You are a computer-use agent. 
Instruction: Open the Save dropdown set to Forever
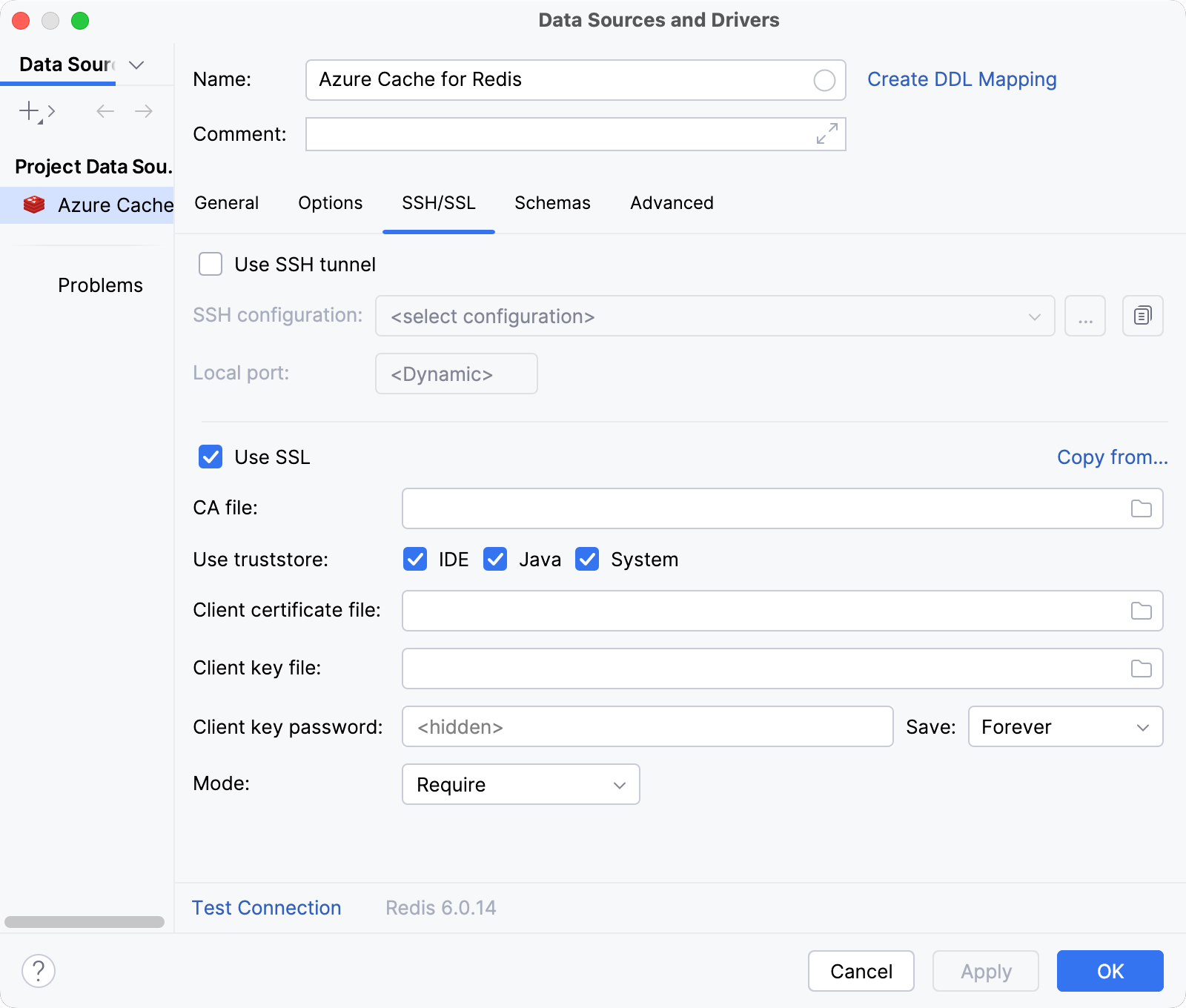(1064, 727)
